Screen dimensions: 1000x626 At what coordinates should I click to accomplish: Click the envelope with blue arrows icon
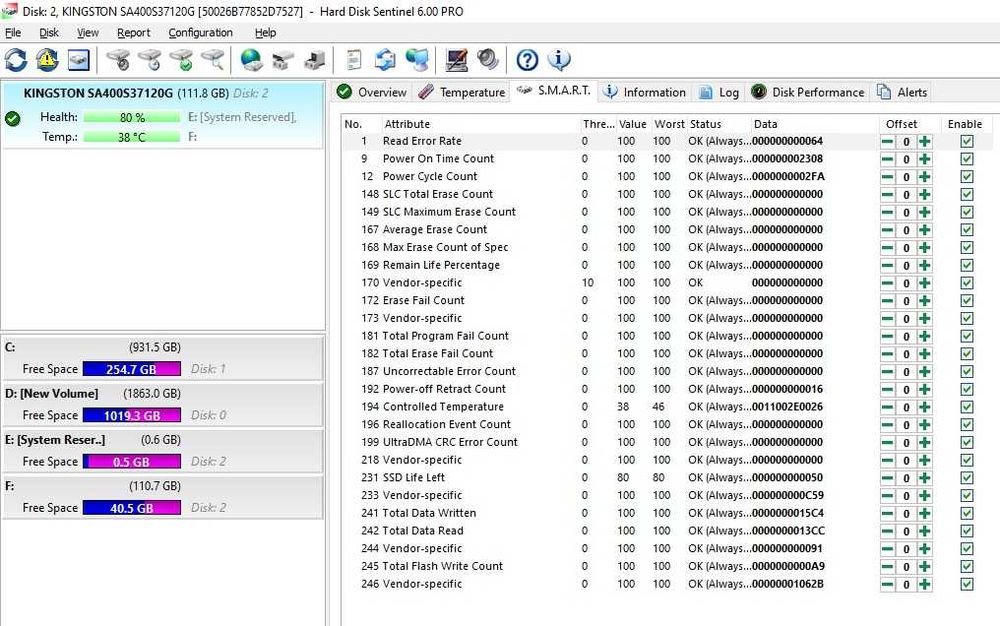pos(385,61)
